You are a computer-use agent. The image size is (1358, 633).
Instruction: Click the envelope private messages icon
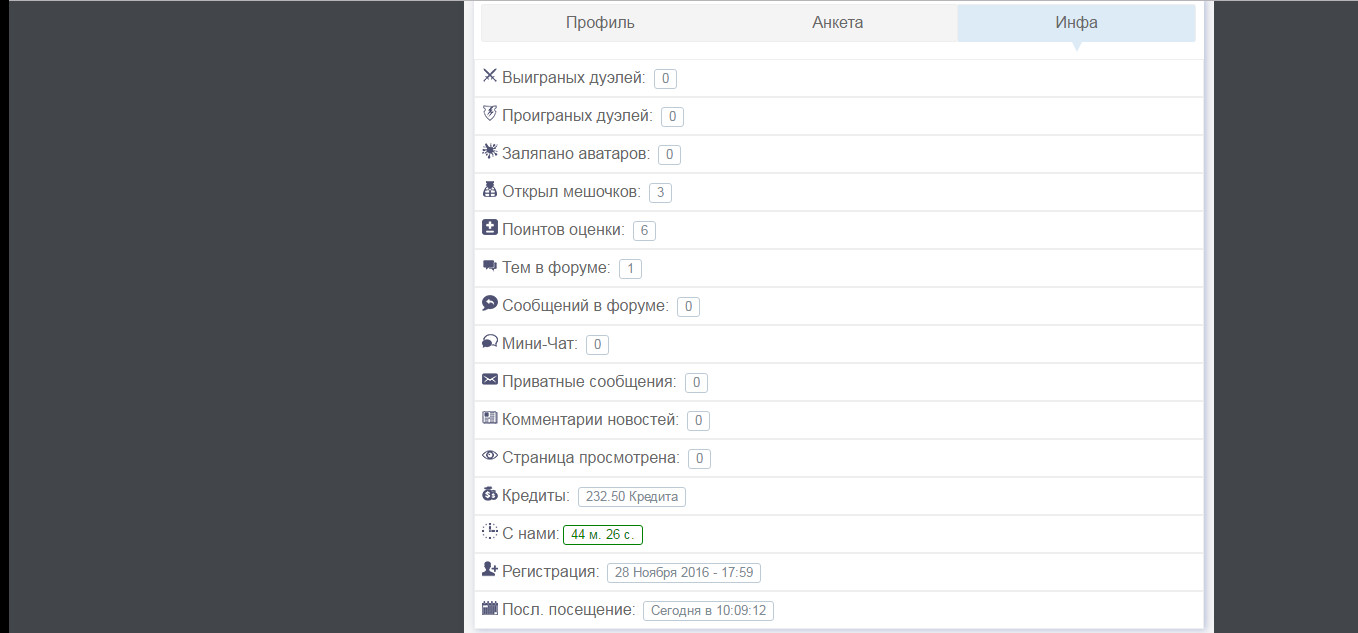point(489,379)
